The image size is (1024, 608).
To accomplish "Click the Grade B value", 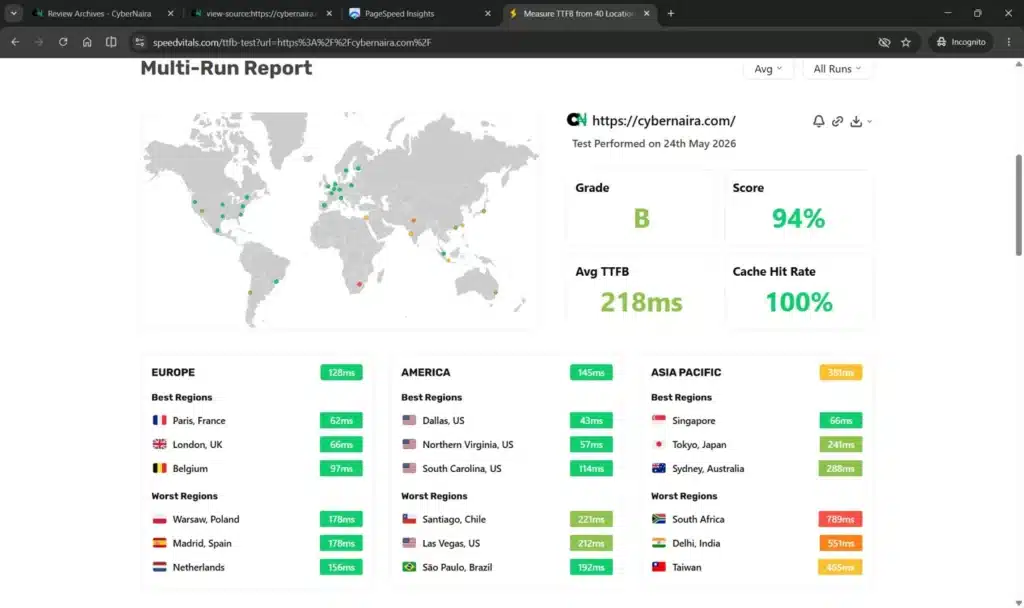I will click(641, 218).
